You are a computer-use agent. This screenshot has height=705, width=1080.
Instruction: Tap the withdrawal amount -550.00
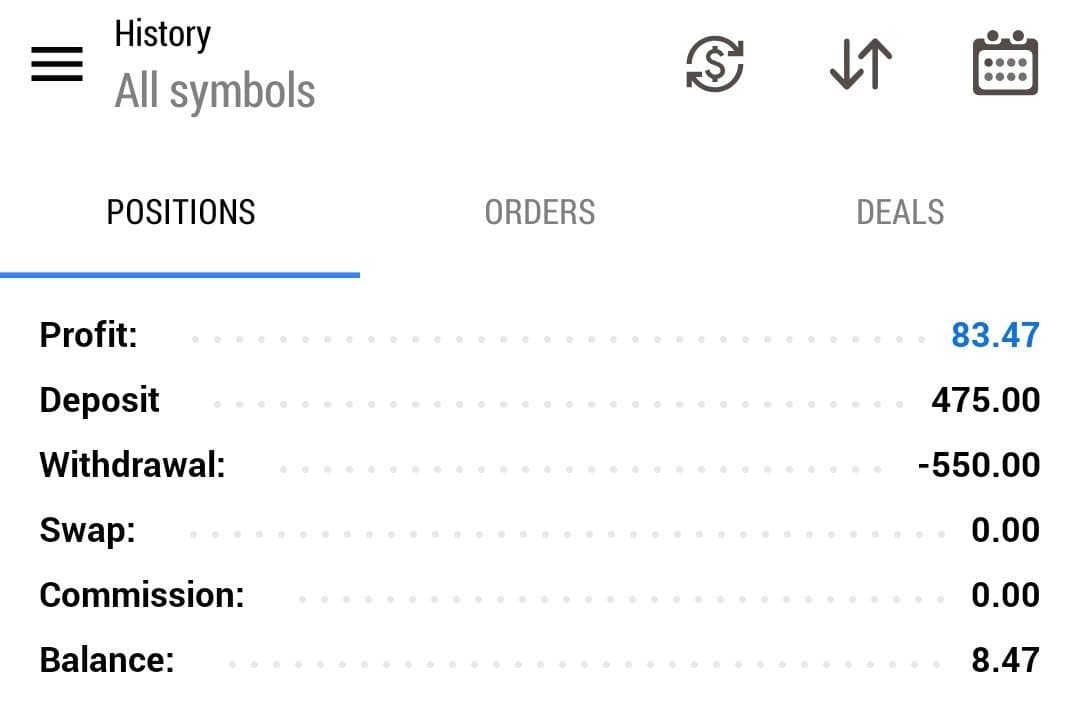pyautogui.click(x=978, y=465)
